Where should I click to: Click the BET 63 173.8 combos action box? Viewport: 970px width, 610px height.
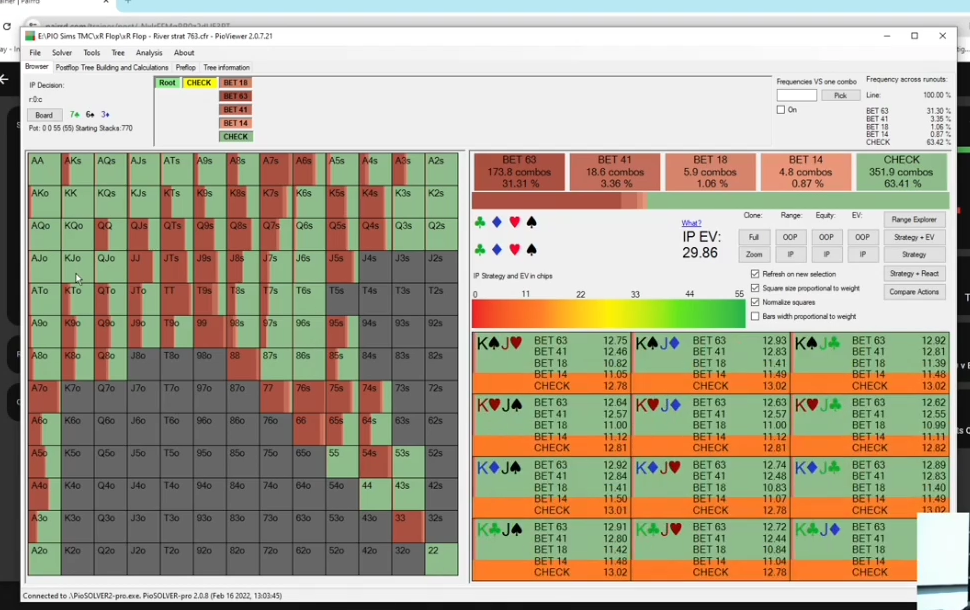pos(519,172)
